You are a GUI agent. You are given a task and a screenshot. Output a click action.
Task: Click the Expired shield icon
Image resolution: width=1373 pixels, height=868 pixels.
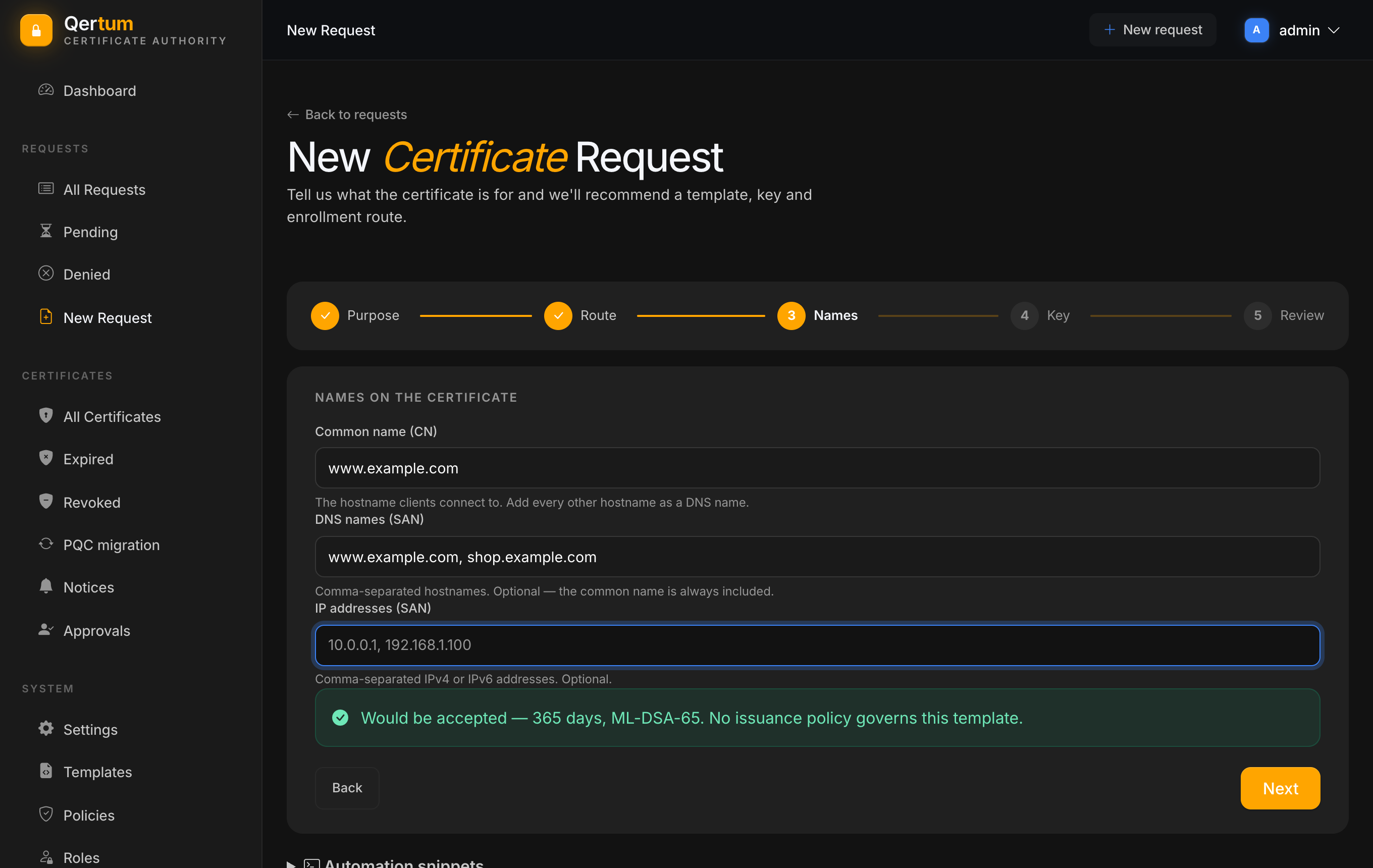pyautogui.click(x=45, y=458)
